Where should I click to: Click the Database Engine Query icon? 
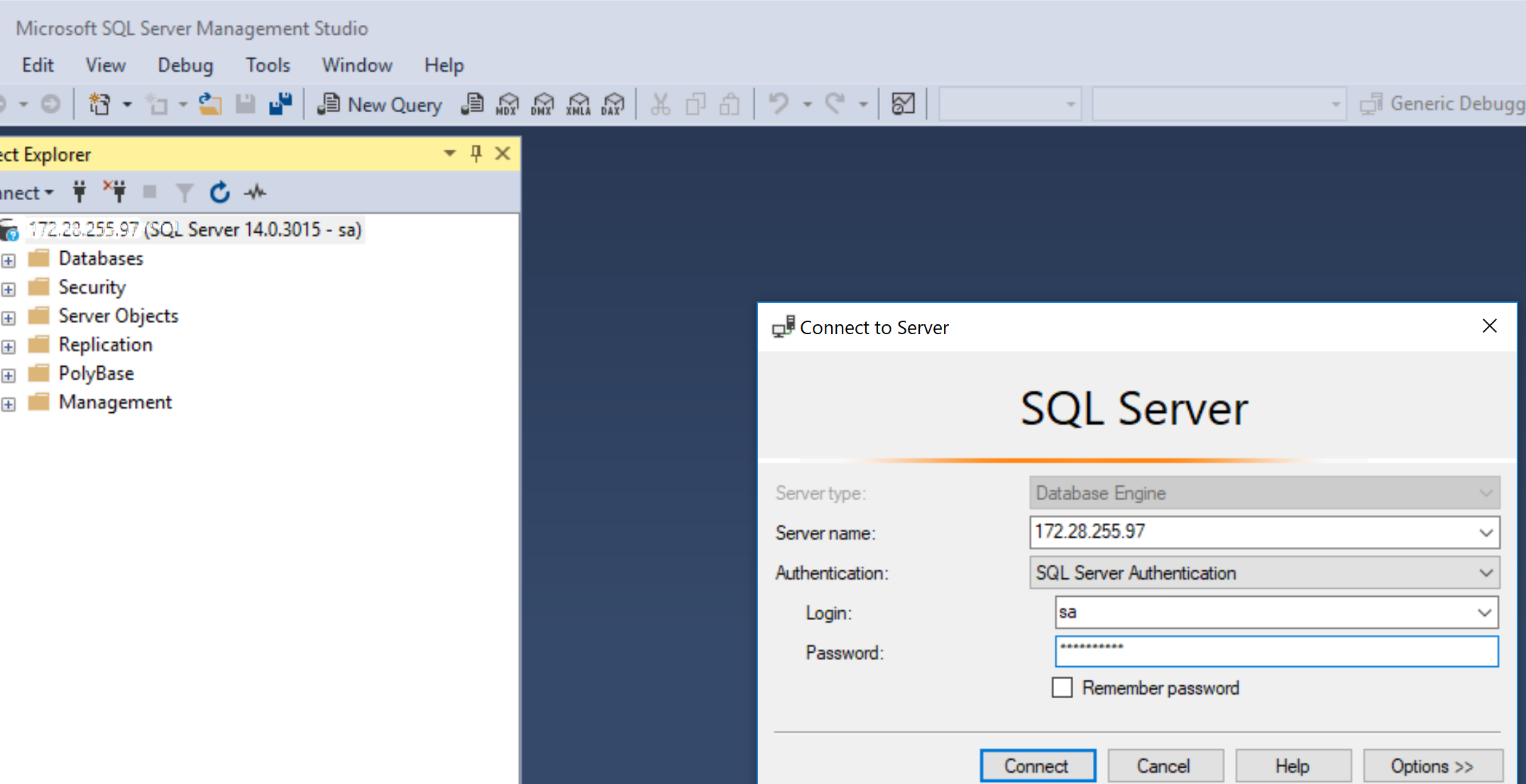point(473,104)
